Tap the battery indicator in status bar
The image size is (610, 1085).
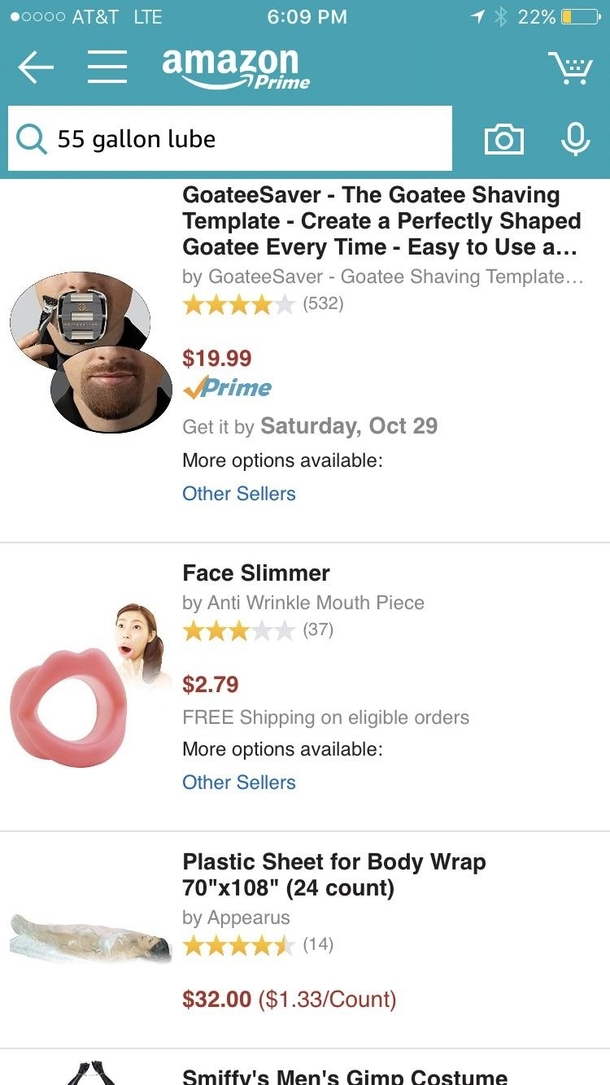point(579,17)
